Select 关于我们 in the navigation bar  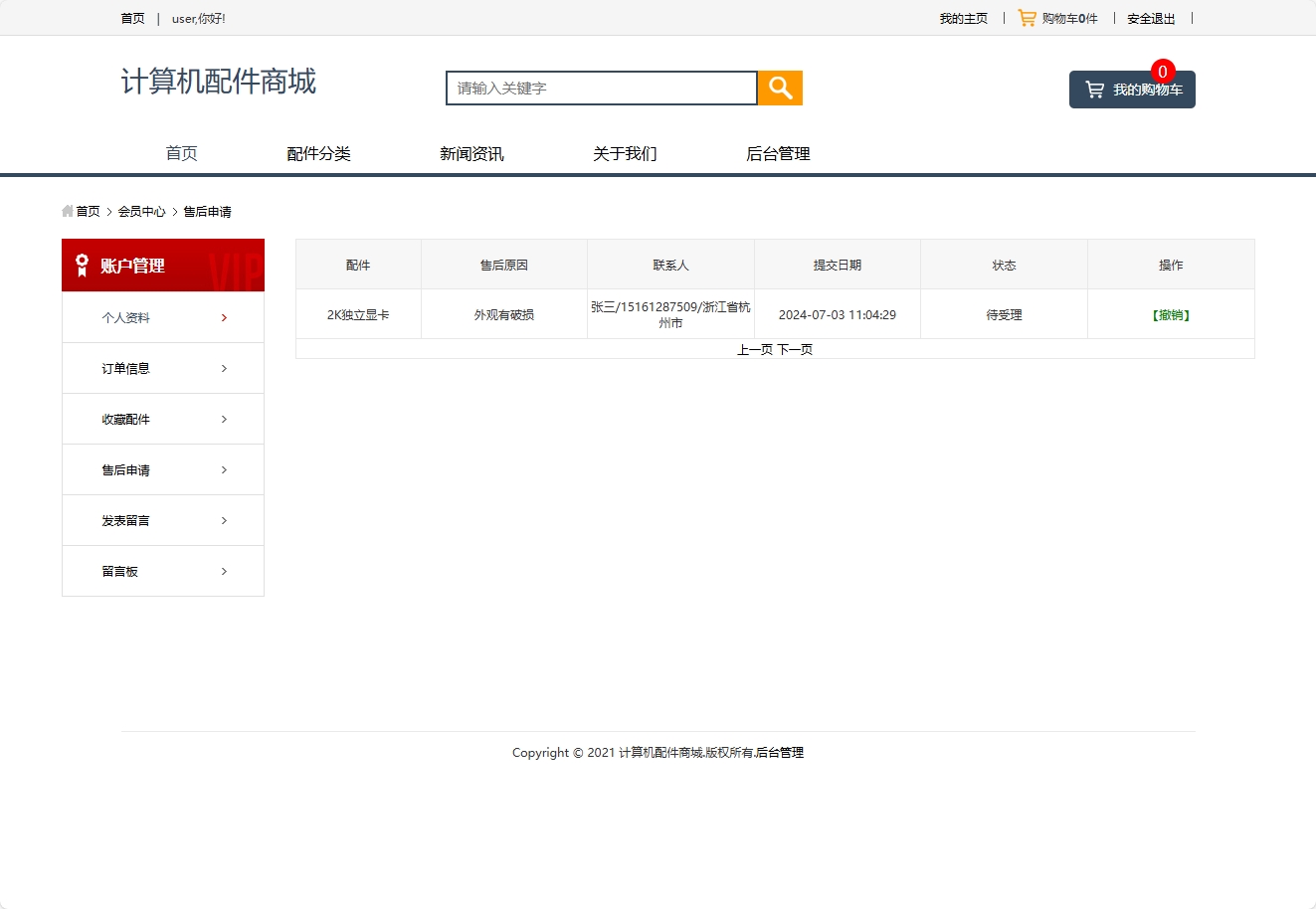click(x=624, y=153)
